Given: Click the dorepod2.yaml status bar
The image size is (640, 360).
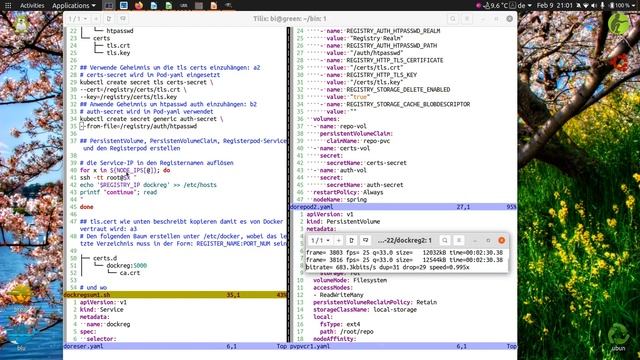Looking at the screenshot, I should 403,207.
